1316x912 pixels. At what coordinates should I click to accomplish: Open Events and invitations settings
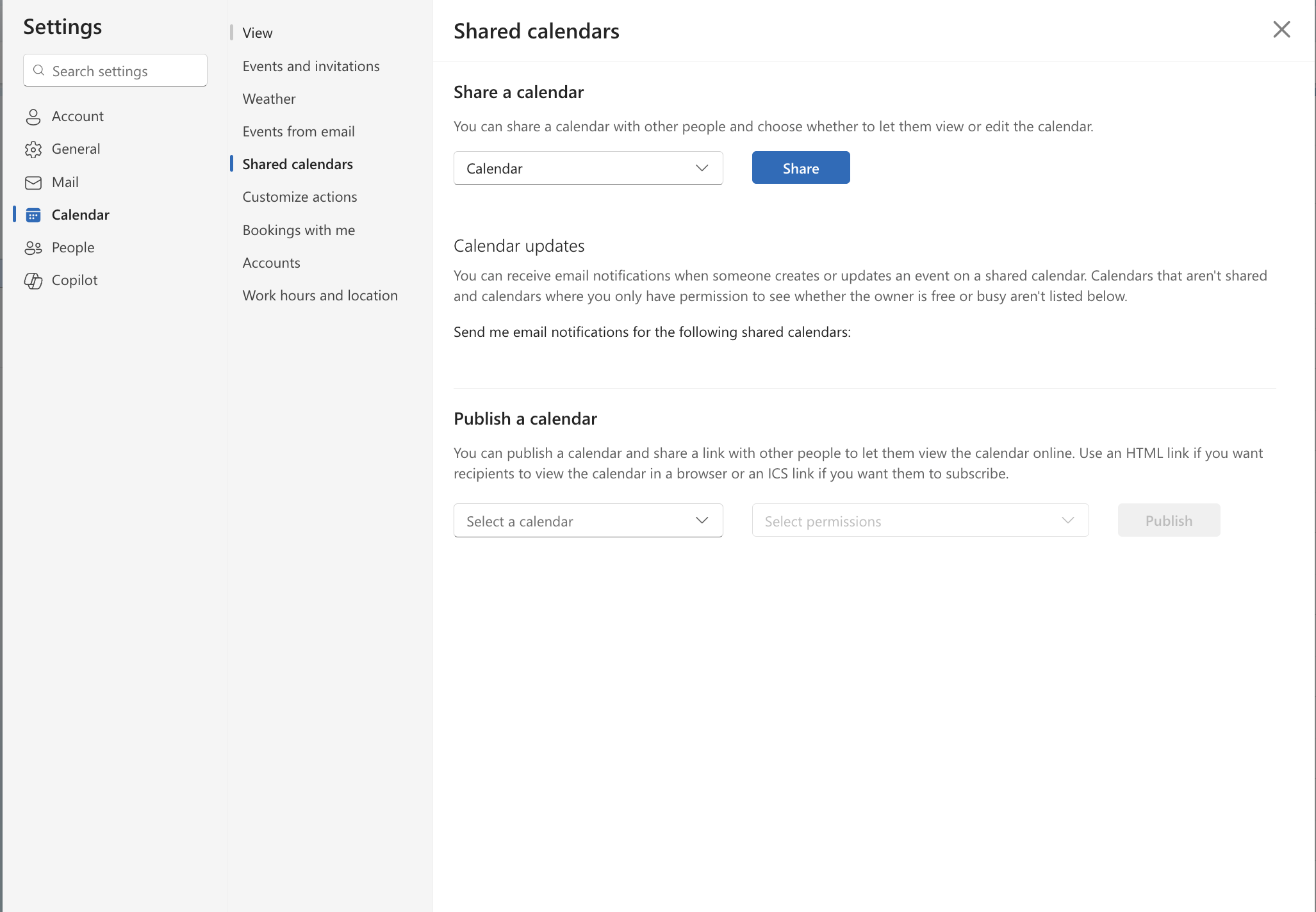[311, 66]
